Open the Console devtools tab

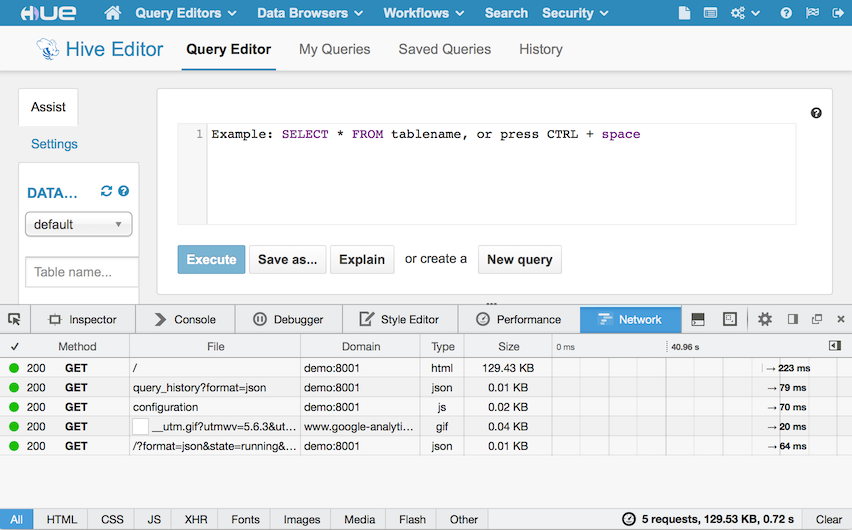click(x=184, y=319)
